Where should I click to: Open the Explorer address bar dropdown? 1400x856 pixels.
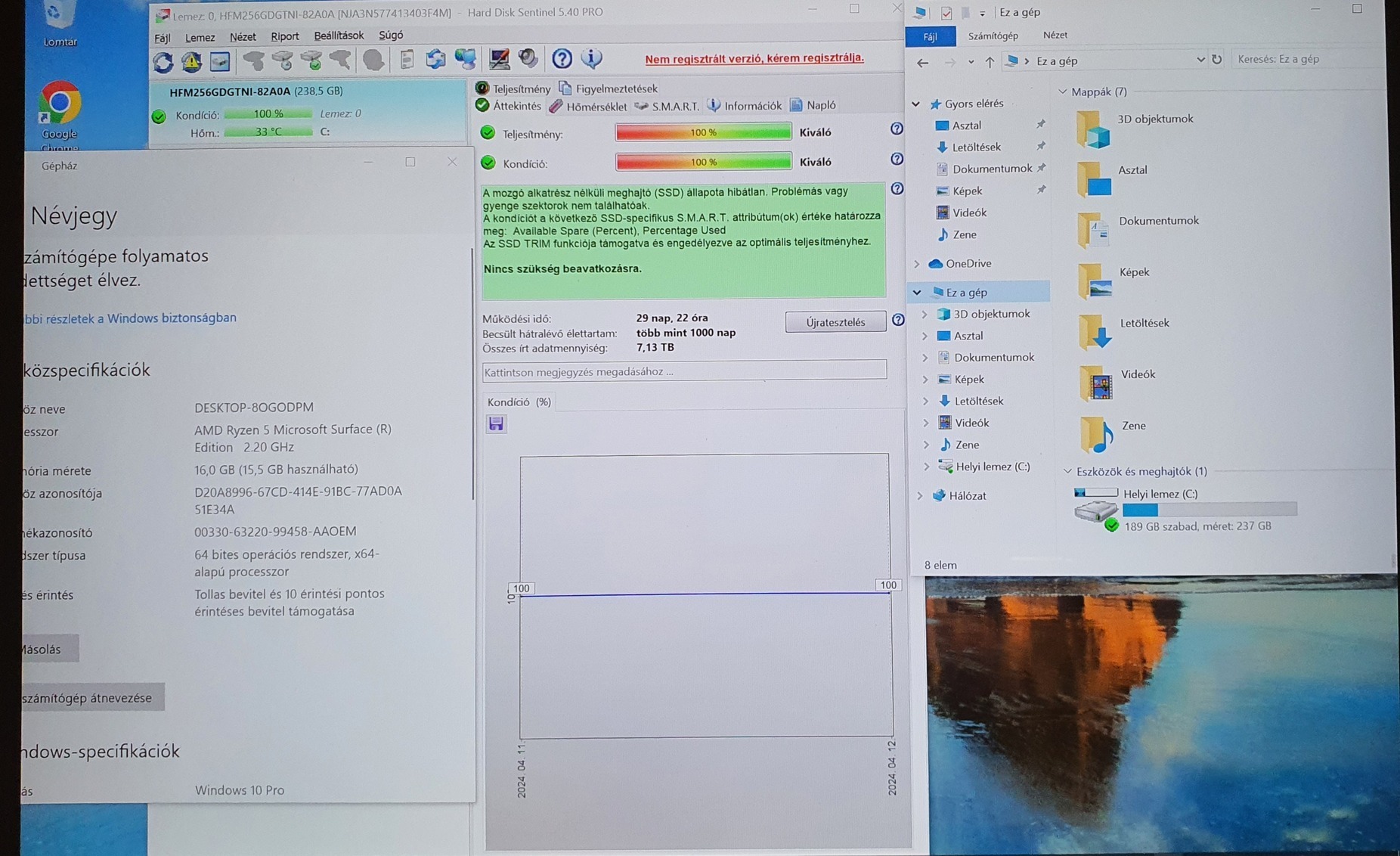tap(1200, 60)
